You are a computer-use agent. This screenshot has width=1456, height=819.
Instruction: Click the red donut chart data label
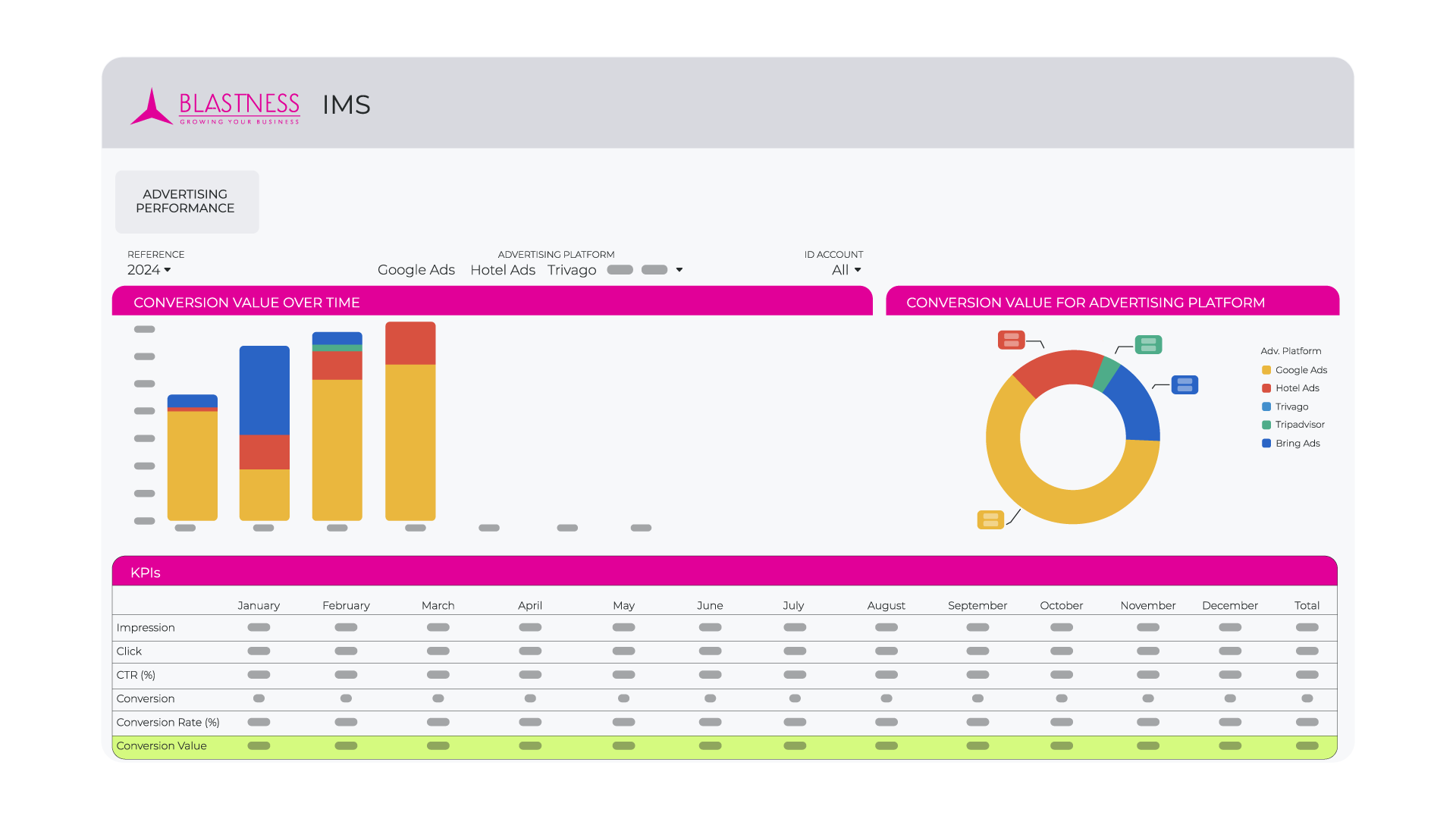[1011, 340]
